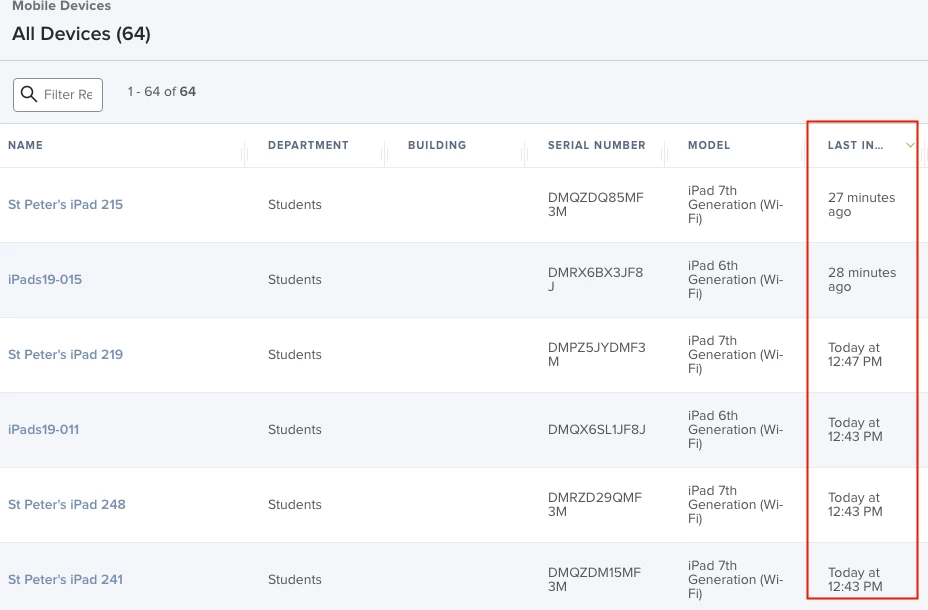Open device St Peter's iPad 248
This screenshot has width=928, height=610.
(x=67, y=505)
